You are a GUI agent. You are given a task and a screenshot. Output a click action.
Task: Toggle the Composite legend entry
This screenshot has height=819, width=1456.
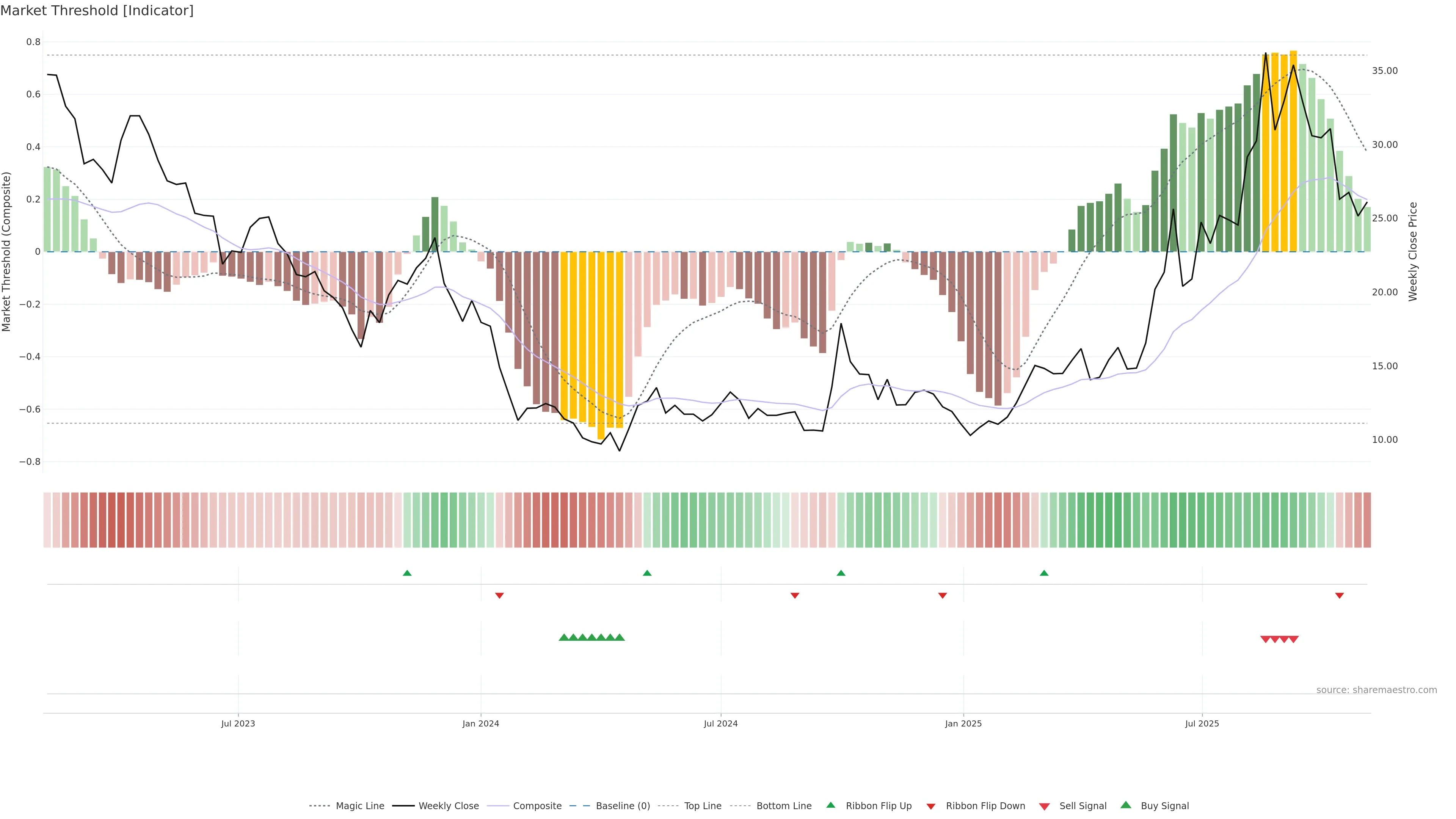(537, 806)
